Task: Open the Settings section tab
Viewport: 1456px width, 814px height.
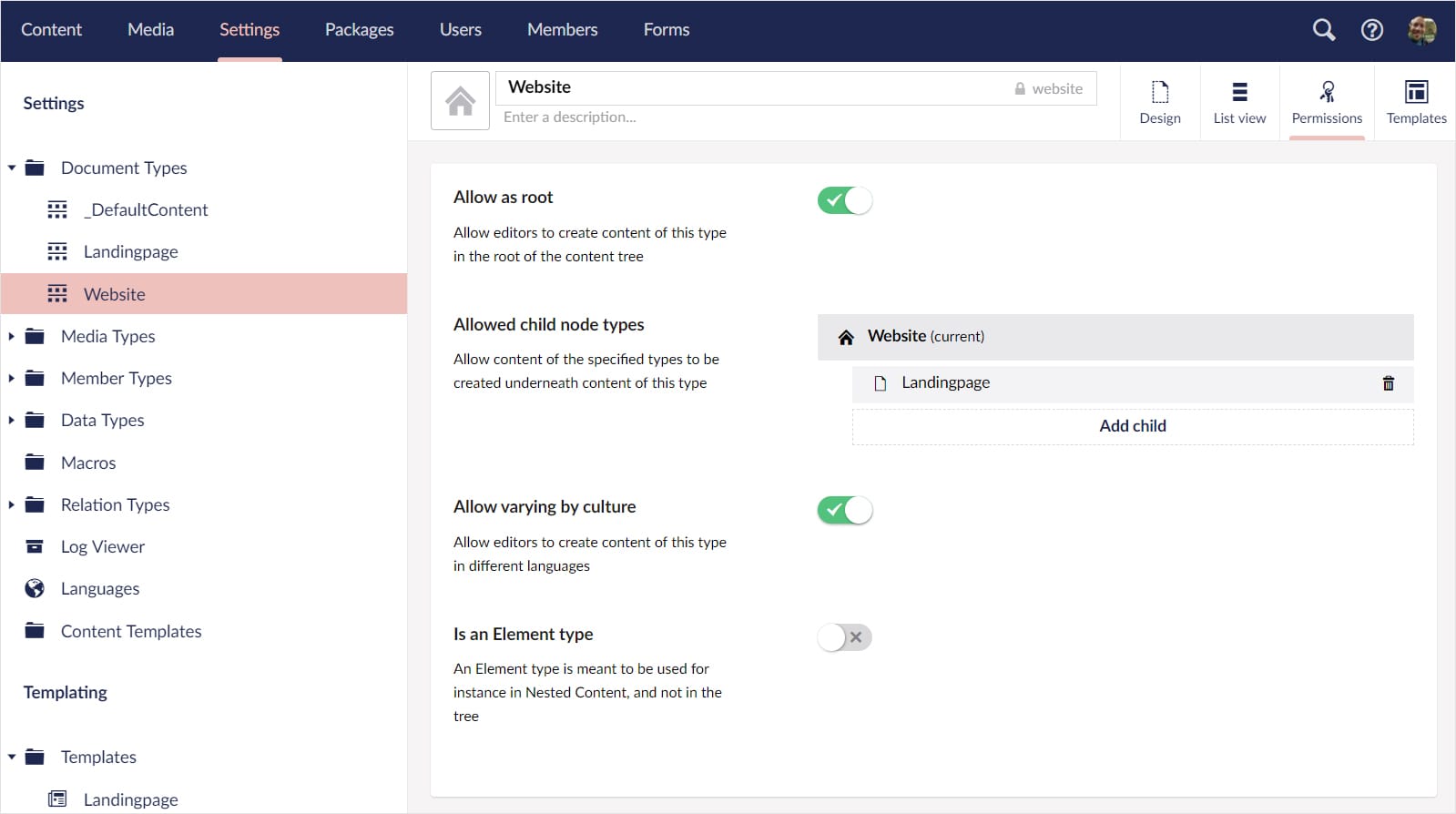Action: point(249,30)
